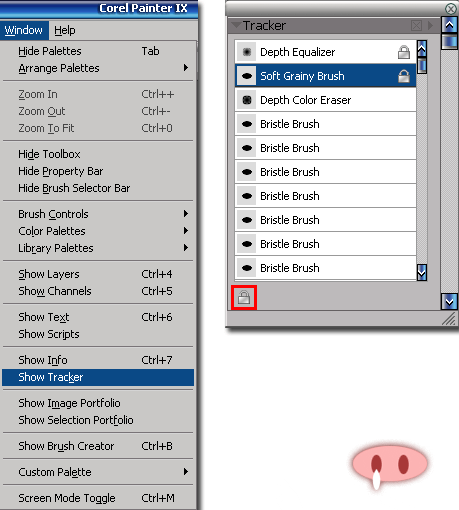Toggle the lock on Depth Equalizer entry
459x510 pixels.
click(404, 52)
